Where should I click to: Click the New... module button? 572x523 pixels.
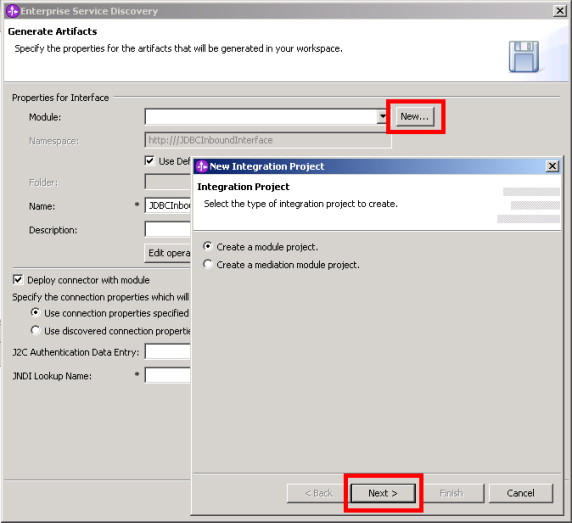(x=415, y=117)
